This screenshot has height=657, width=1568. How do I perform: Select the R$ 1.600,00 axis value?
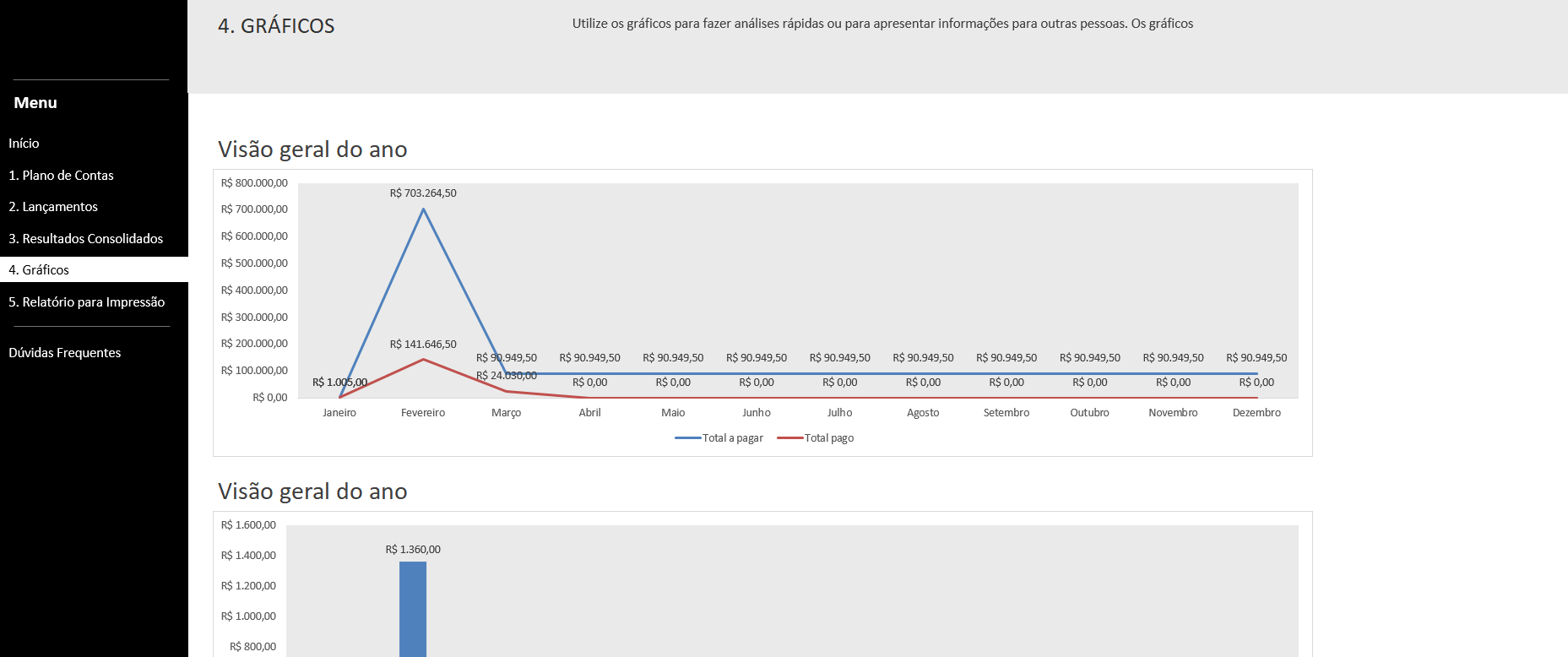click(x=248, y=525)
